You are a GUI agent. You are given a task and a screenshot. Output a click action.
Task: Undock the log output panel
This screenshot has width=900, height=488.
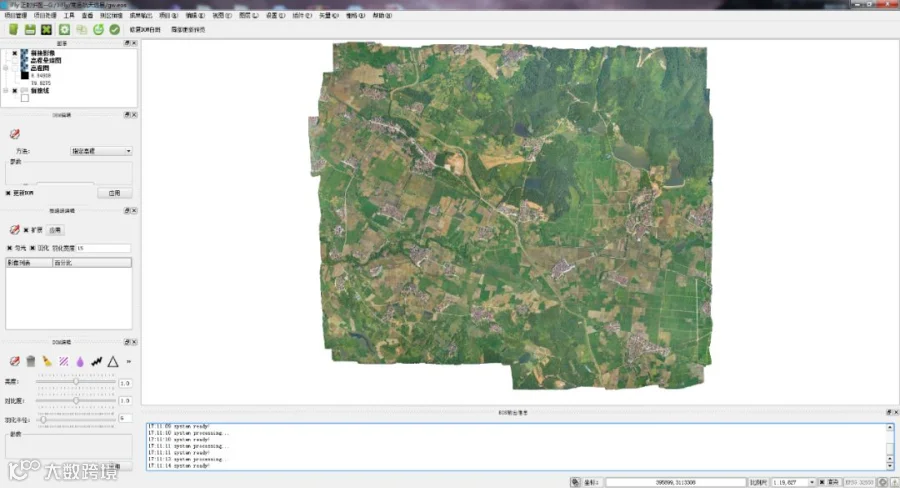[x=889, y=412]
